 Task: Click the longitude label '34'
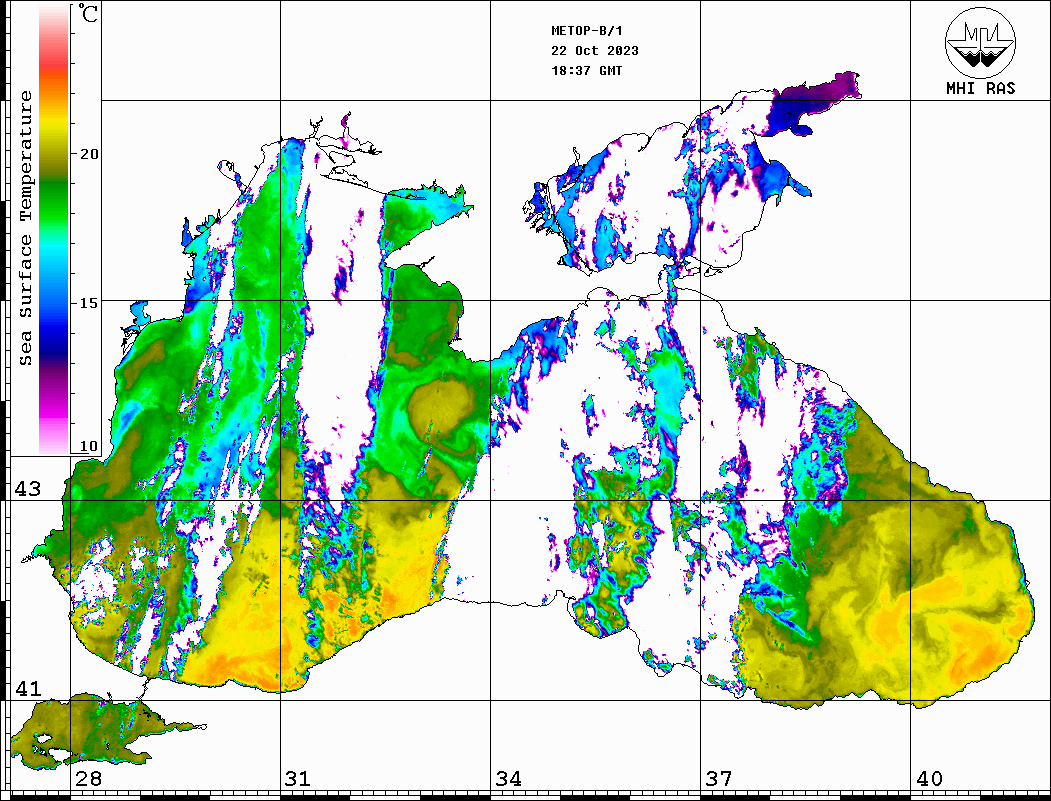[x=508, y=779]
